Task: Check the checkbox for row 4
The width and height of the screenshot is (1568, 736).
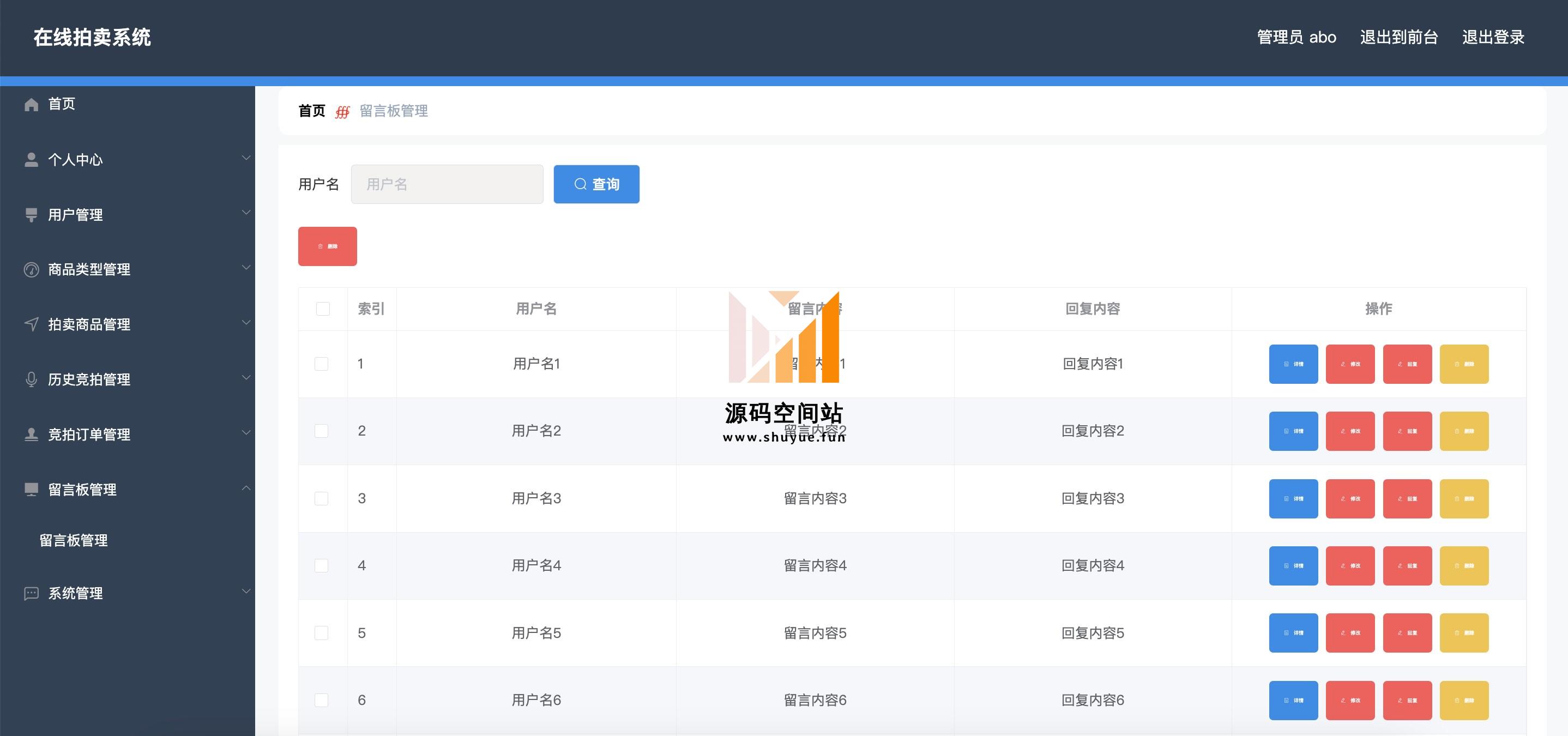Action: 321,565
